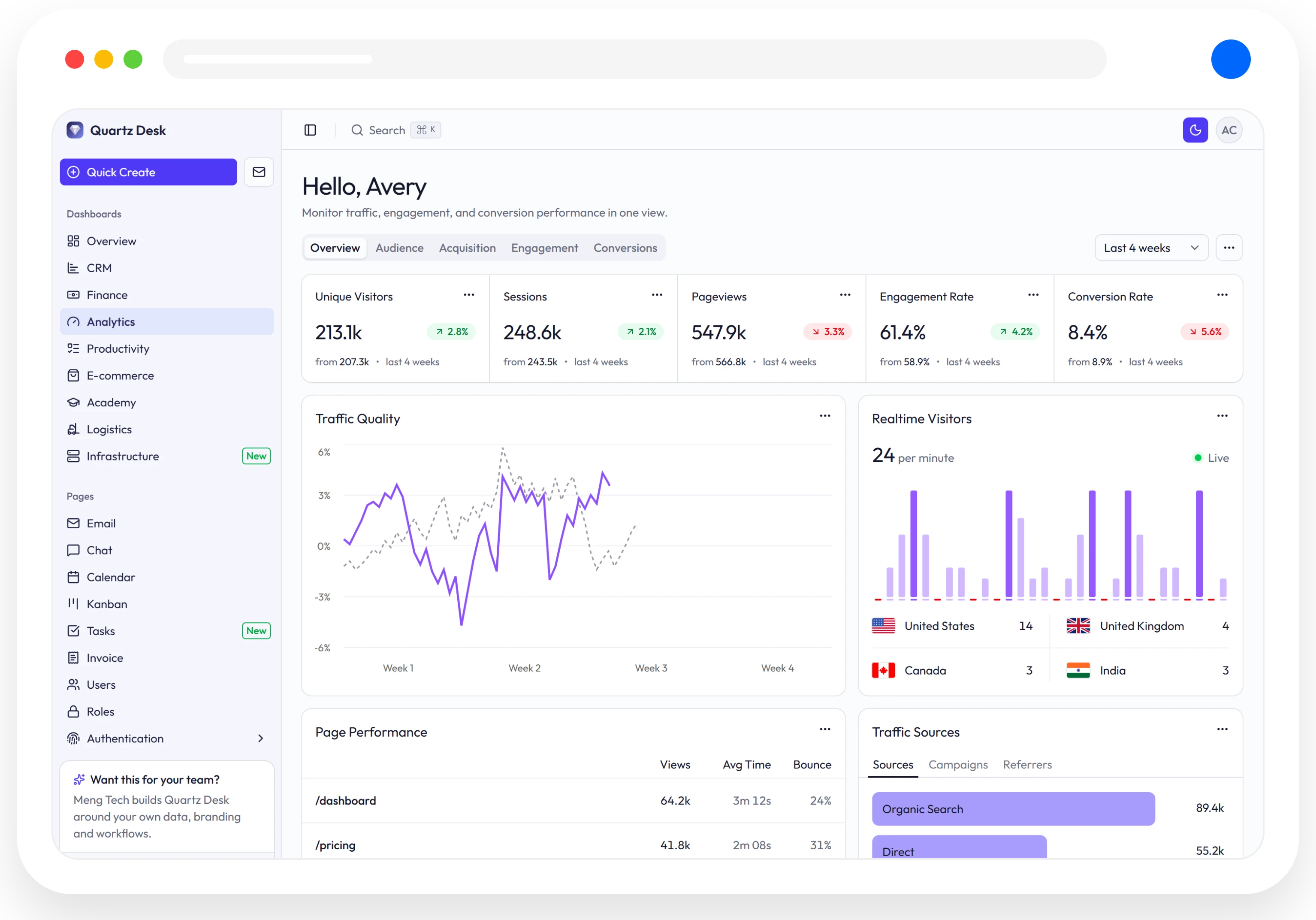Go to the Logistics dashboard
Image resolution: width=1316 pixels, height=920 pixels.
[x=167, y=430]
